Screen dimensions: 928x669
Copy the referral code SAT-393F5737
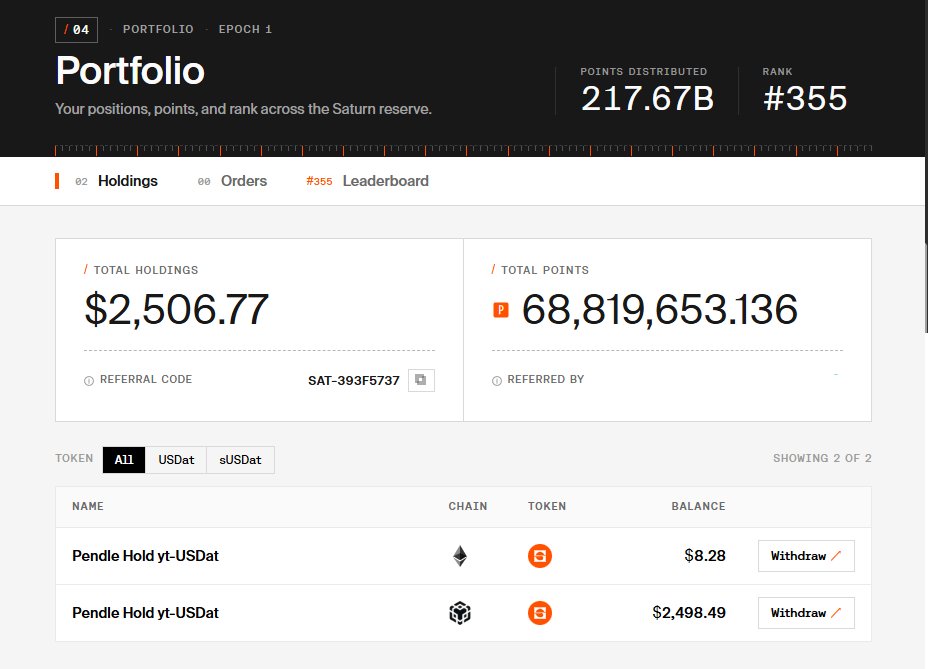point(421,380)
